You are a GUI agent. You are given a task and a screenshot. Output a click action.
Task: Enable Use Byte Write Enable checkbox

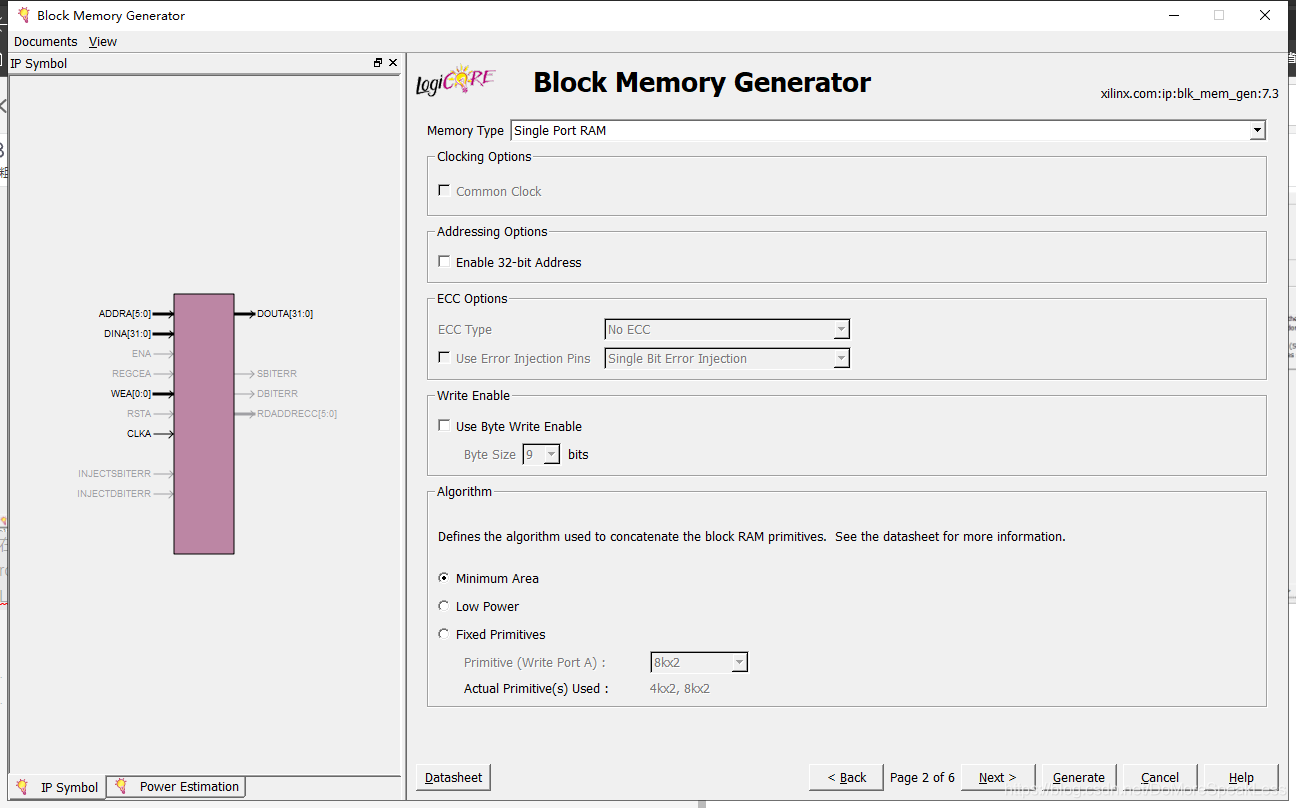444,425
